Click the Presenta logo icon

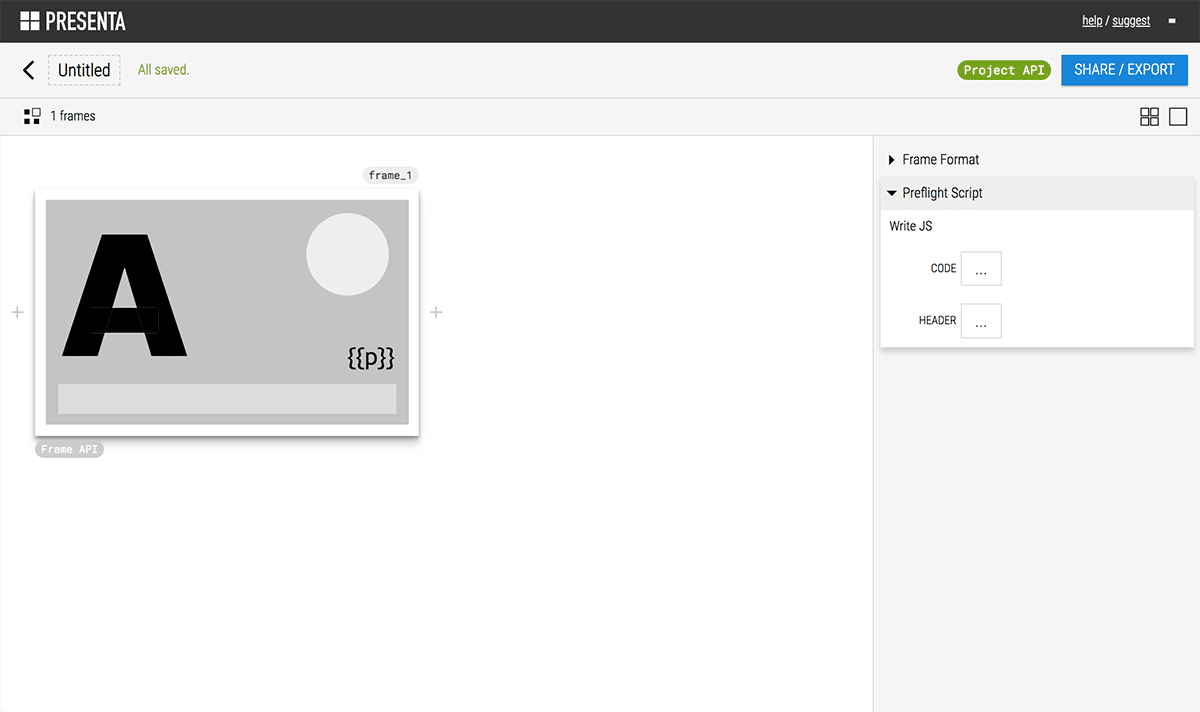(30, 21)
